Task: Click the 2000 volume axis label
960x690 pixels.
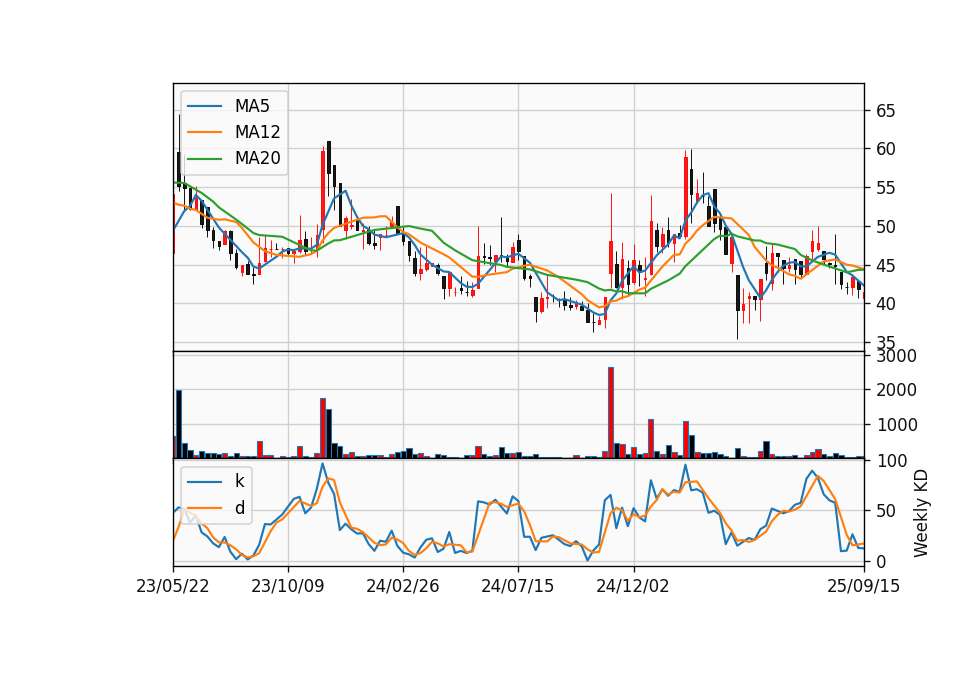Action: click(x=896, y=390)
